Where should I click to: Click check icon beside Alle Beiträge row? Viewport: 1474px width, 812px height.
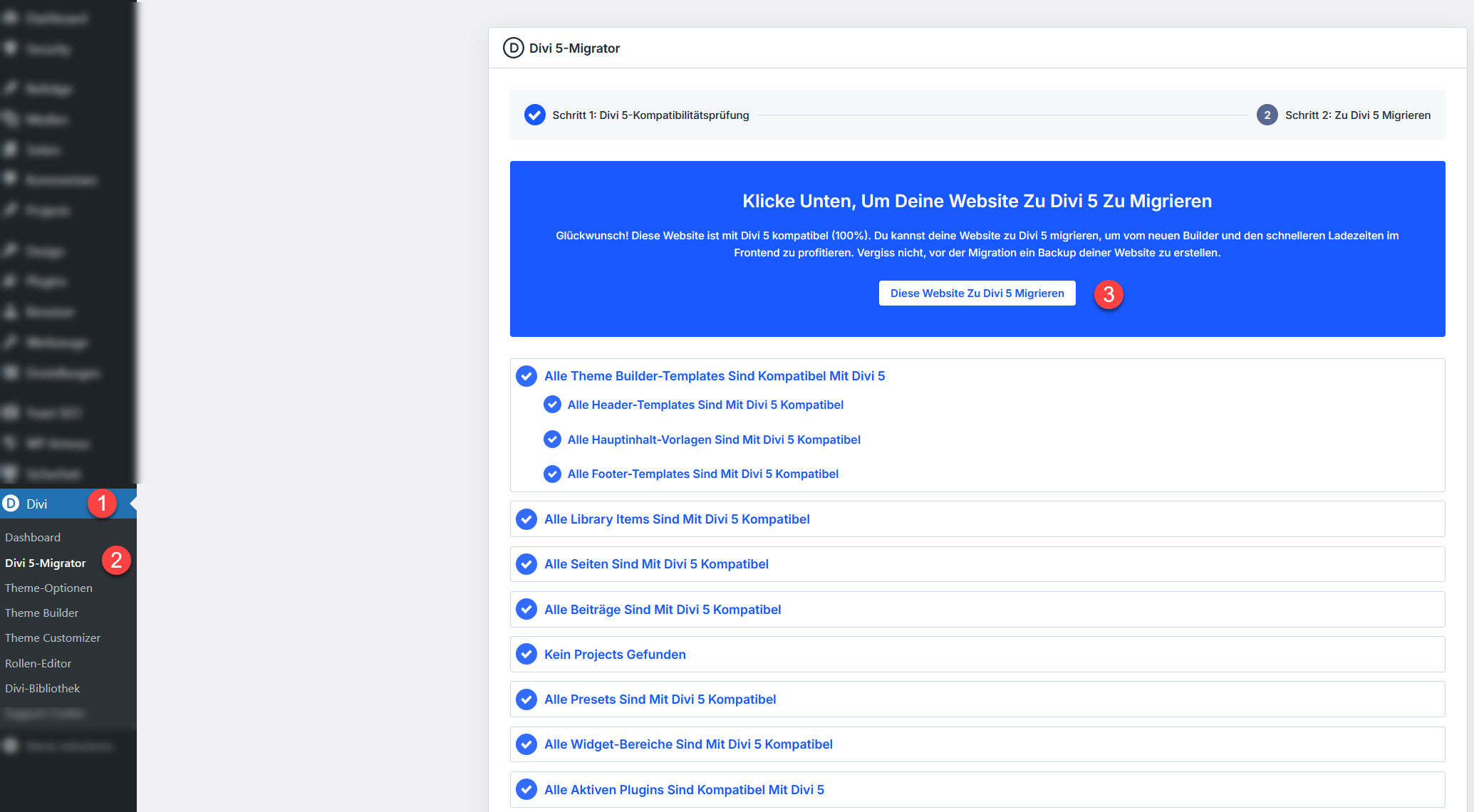coord(526,609)
